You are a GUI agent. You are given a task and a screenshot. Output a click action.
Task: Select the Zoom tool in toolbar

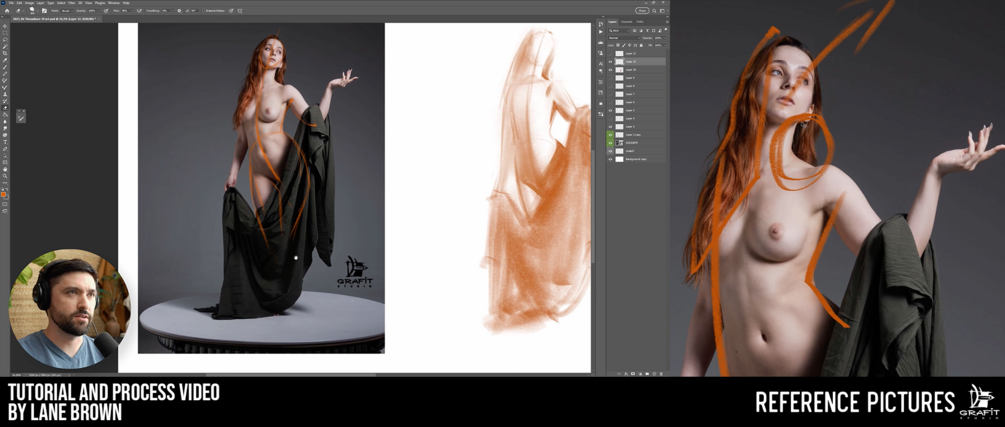pyautogui.click(x=5, y=176)
